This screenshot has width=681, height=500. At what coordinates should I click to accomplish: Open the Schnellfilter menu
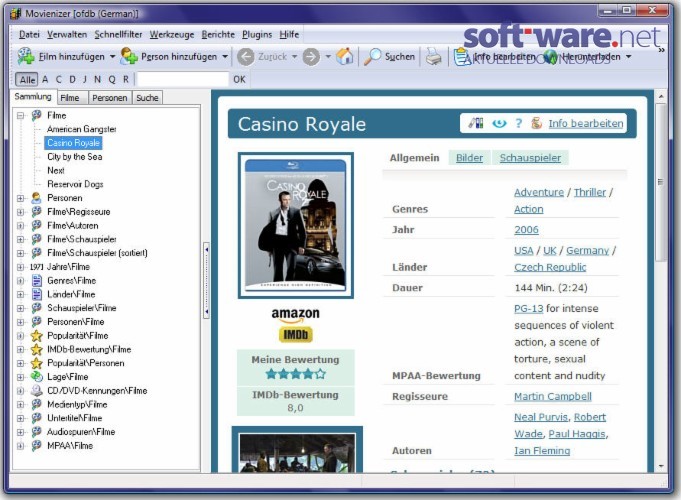118,34
